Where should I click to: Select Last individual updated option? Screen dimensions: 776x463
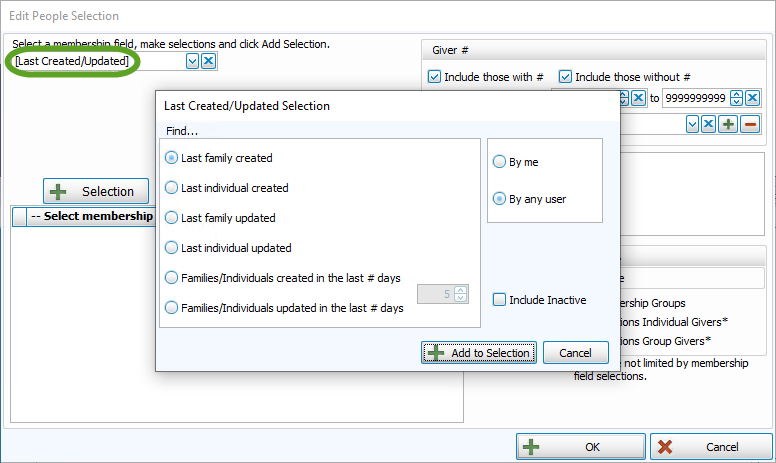[172, 248]
